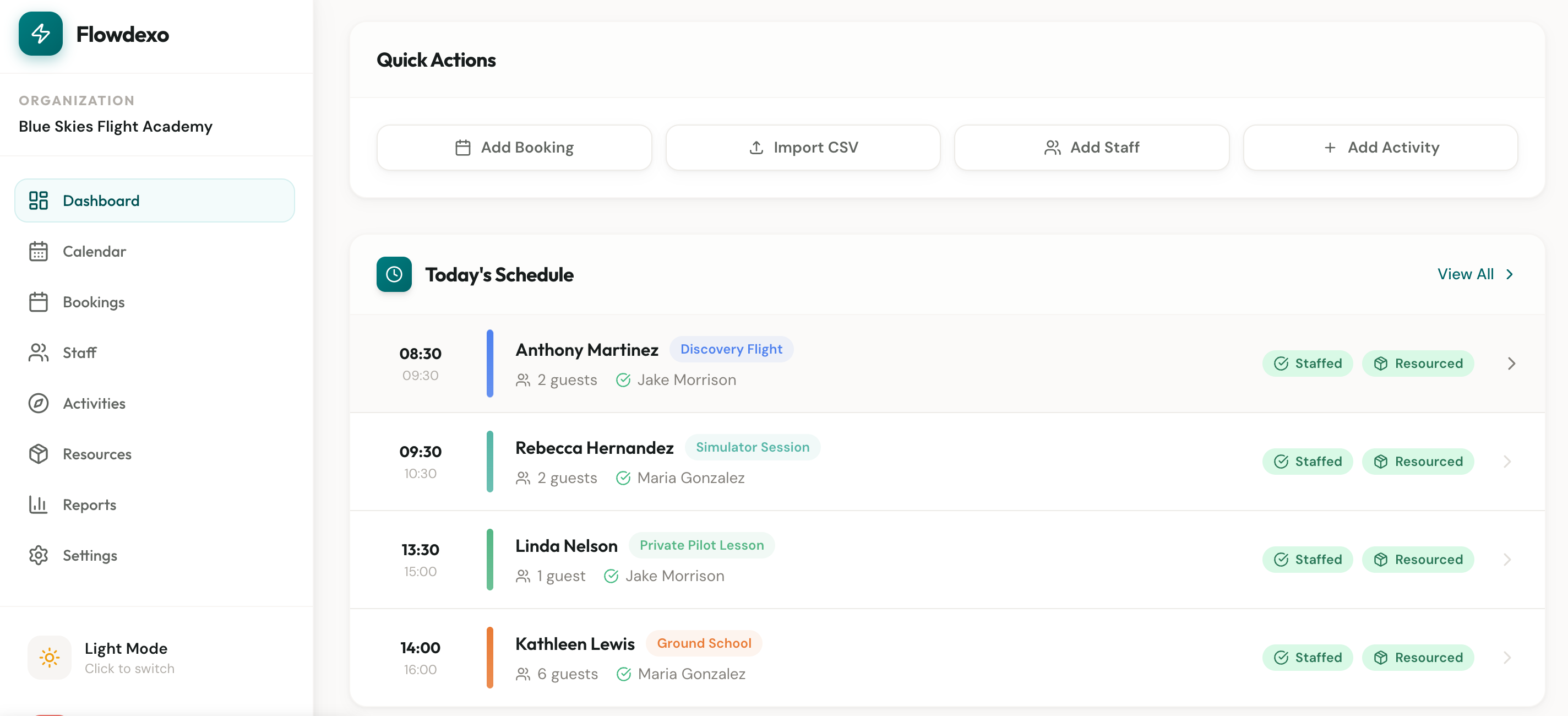Click the Add Booking button
Screen dimensions: 1568x716
coord(514,148)
